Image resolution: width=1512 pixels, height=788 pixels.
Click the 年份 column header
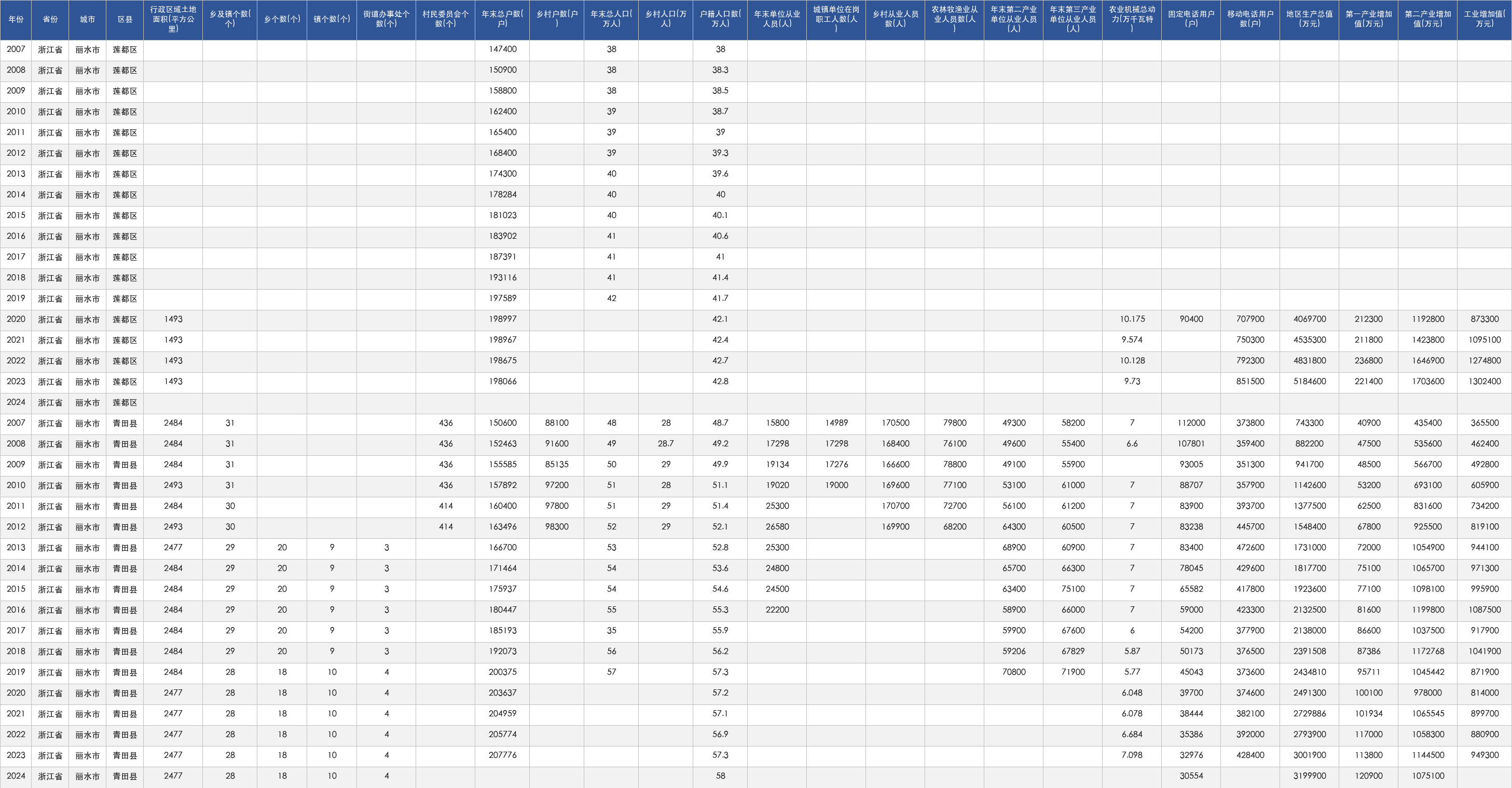point(16,19)
